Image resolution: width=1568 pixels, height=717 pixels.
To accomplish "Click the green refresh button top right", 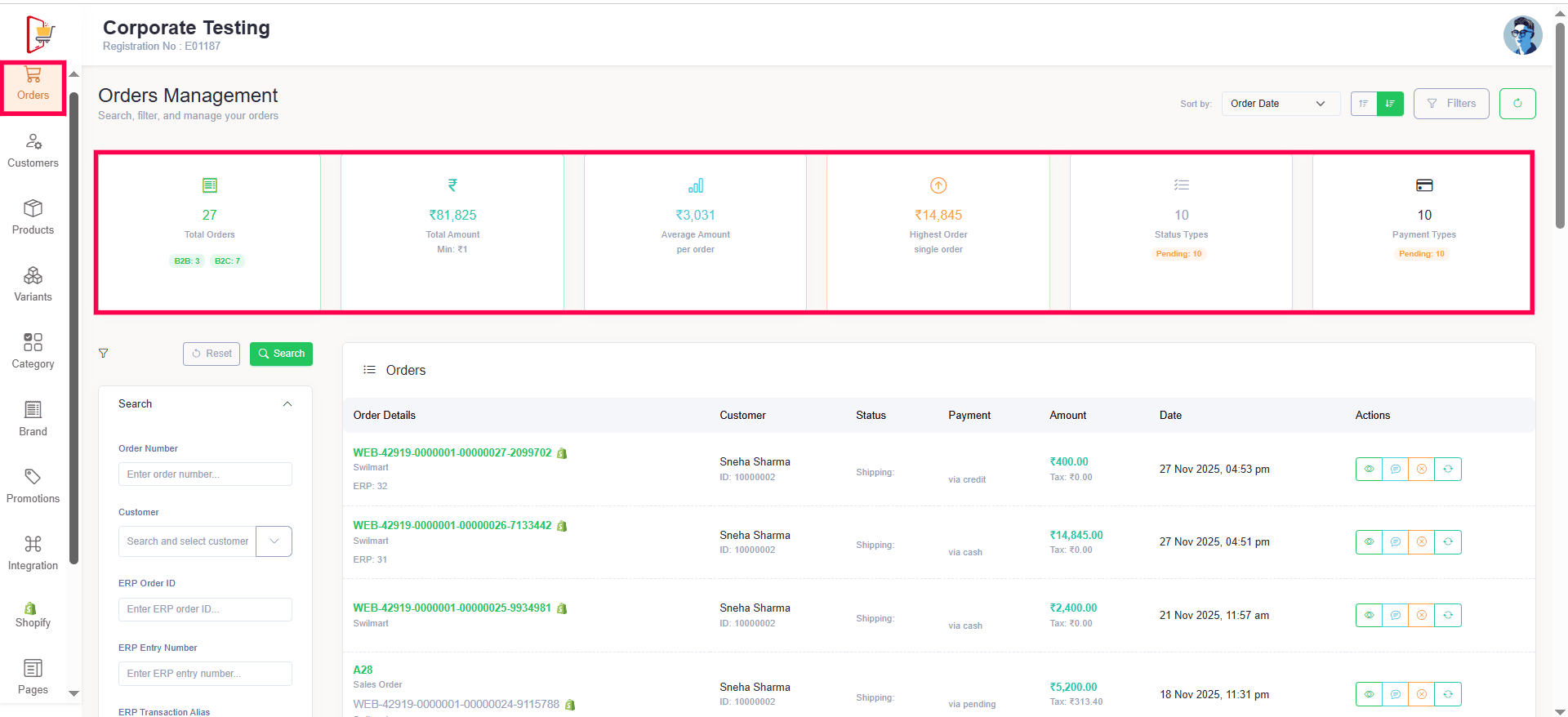I will click(1517, 104).
